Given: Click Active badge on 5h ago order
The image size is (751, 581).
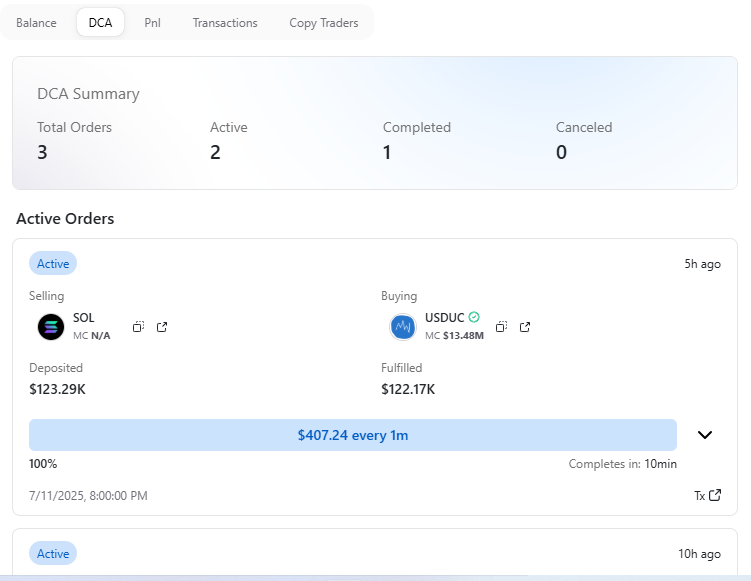Looking at the screenshot, I should click(53, 263).
